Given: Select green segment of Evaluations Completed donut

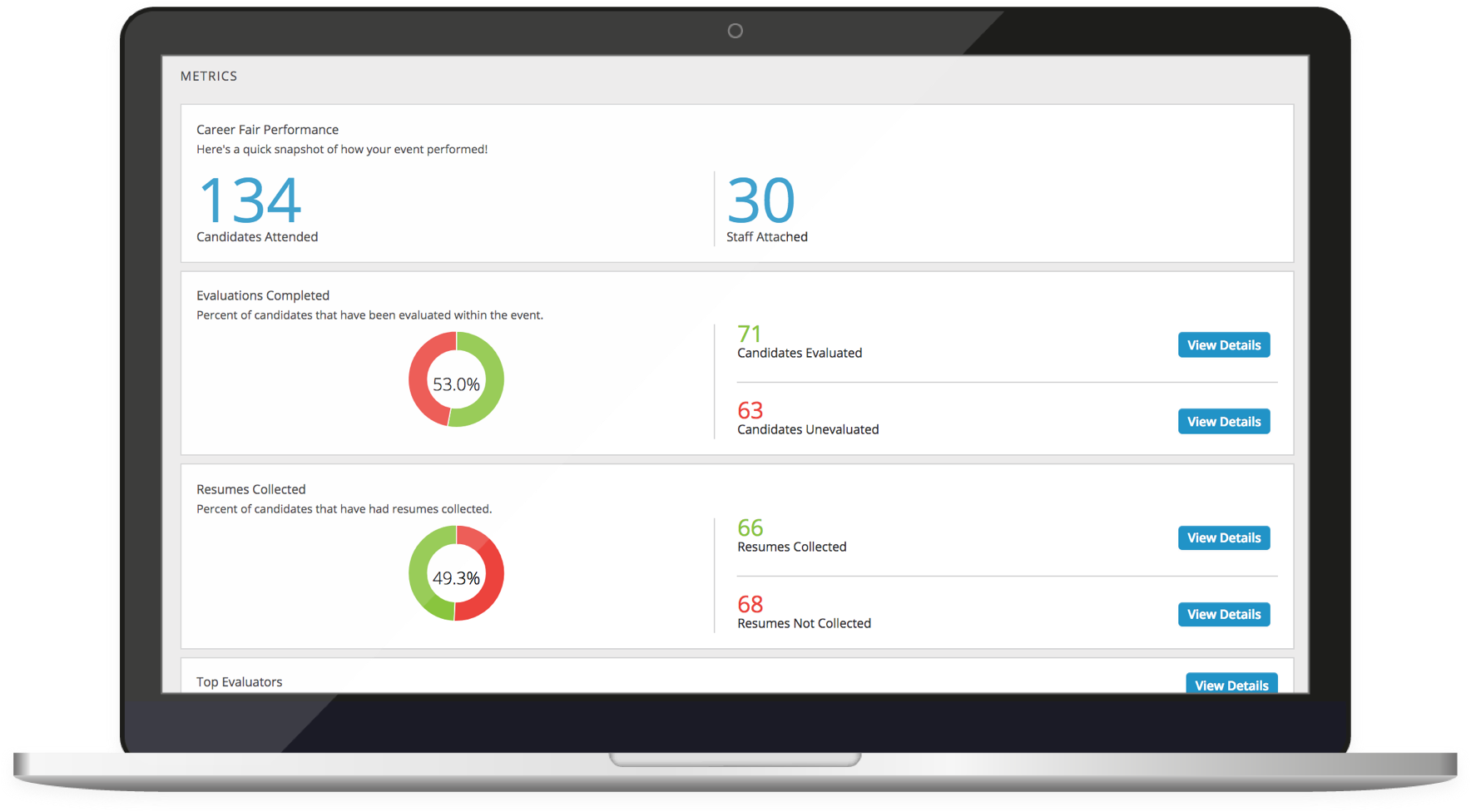Looking at the screenshot, I should pyautogui.click(x=491, y=379).
